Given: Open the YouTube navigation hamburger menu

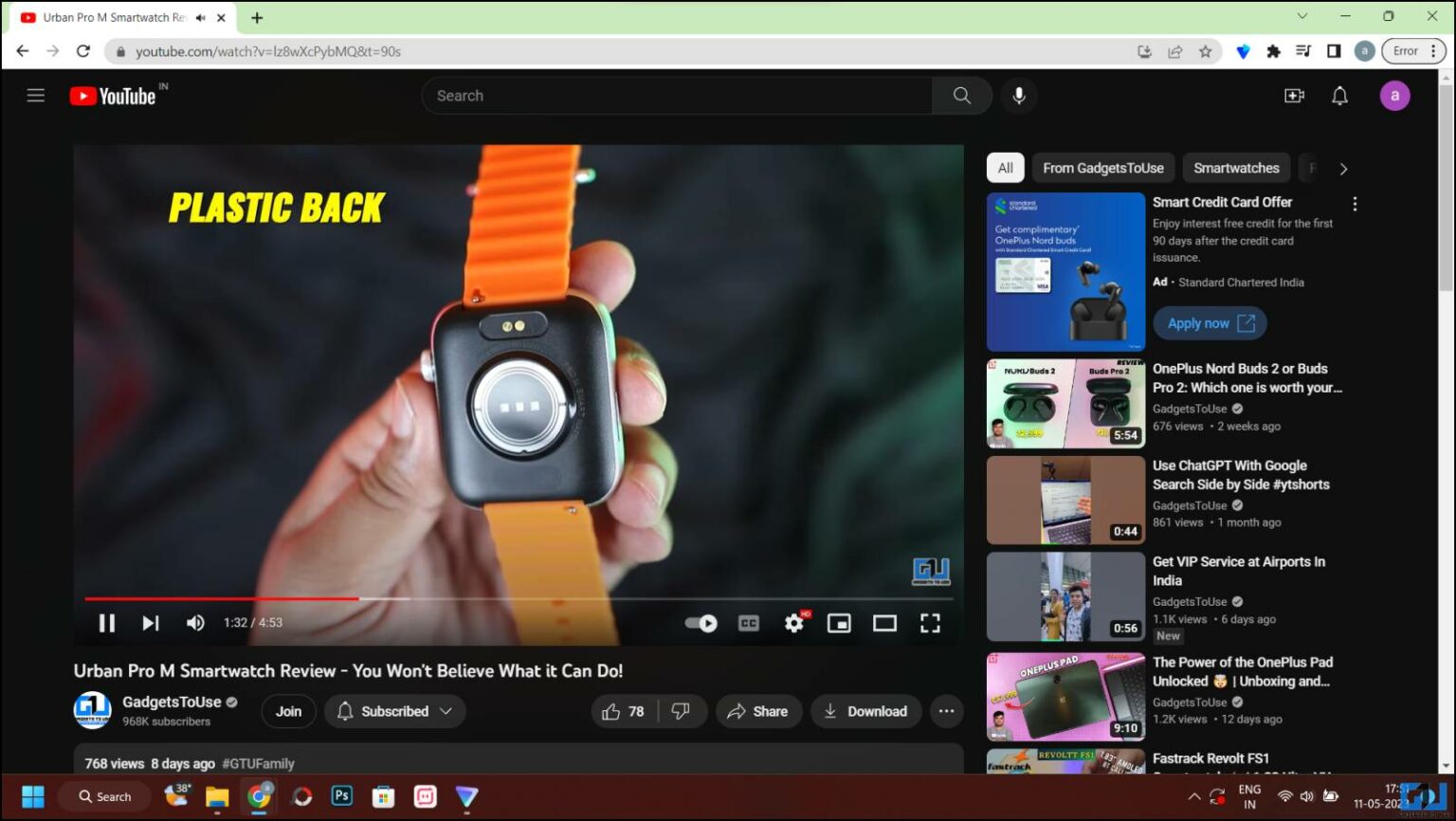Looking at the screenshot, I should point(35,95).
